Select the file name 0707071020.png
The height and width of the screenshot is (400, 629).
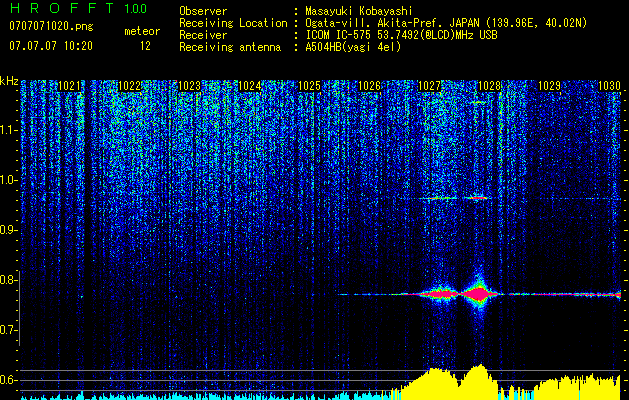tap(51, 27)
